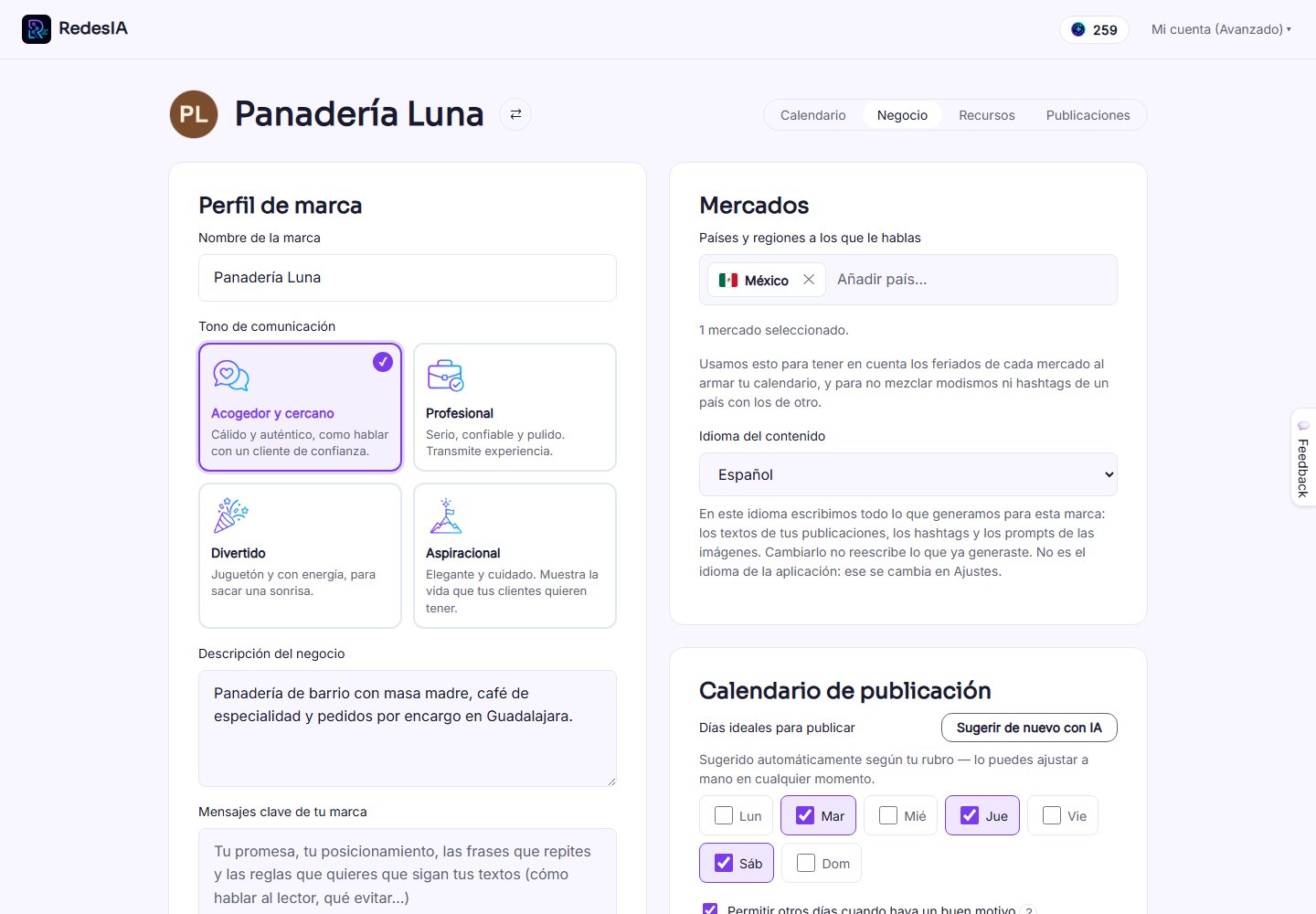Click the Aspiracional mountain flag icon
This screenshot has width=1316, height=914.
pos(446,515)
